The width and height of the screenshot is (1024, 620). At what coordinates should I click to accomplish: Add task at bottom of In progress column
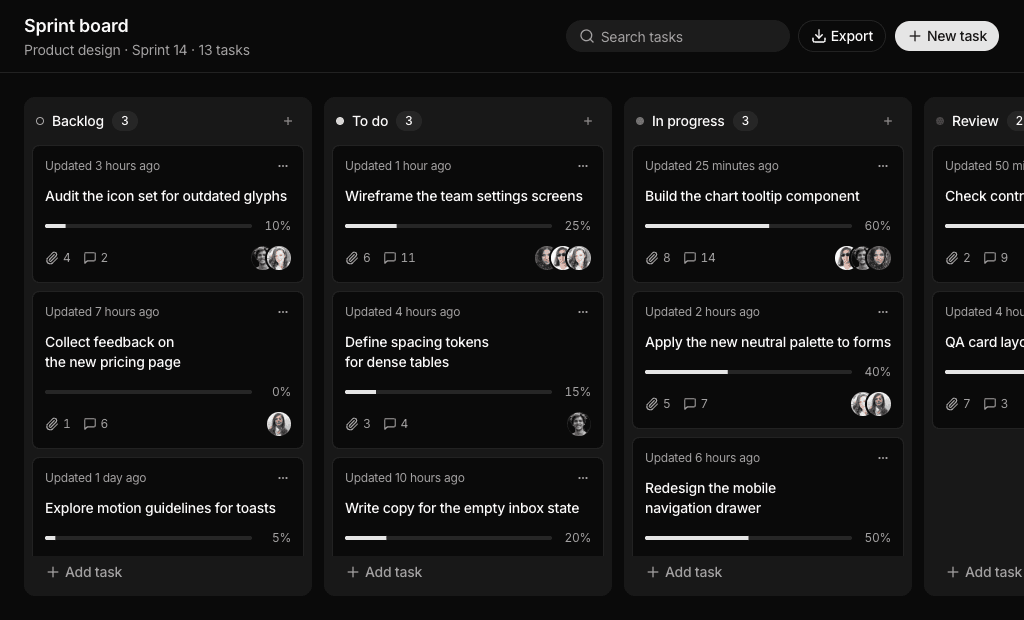click(x=684, y=572)
